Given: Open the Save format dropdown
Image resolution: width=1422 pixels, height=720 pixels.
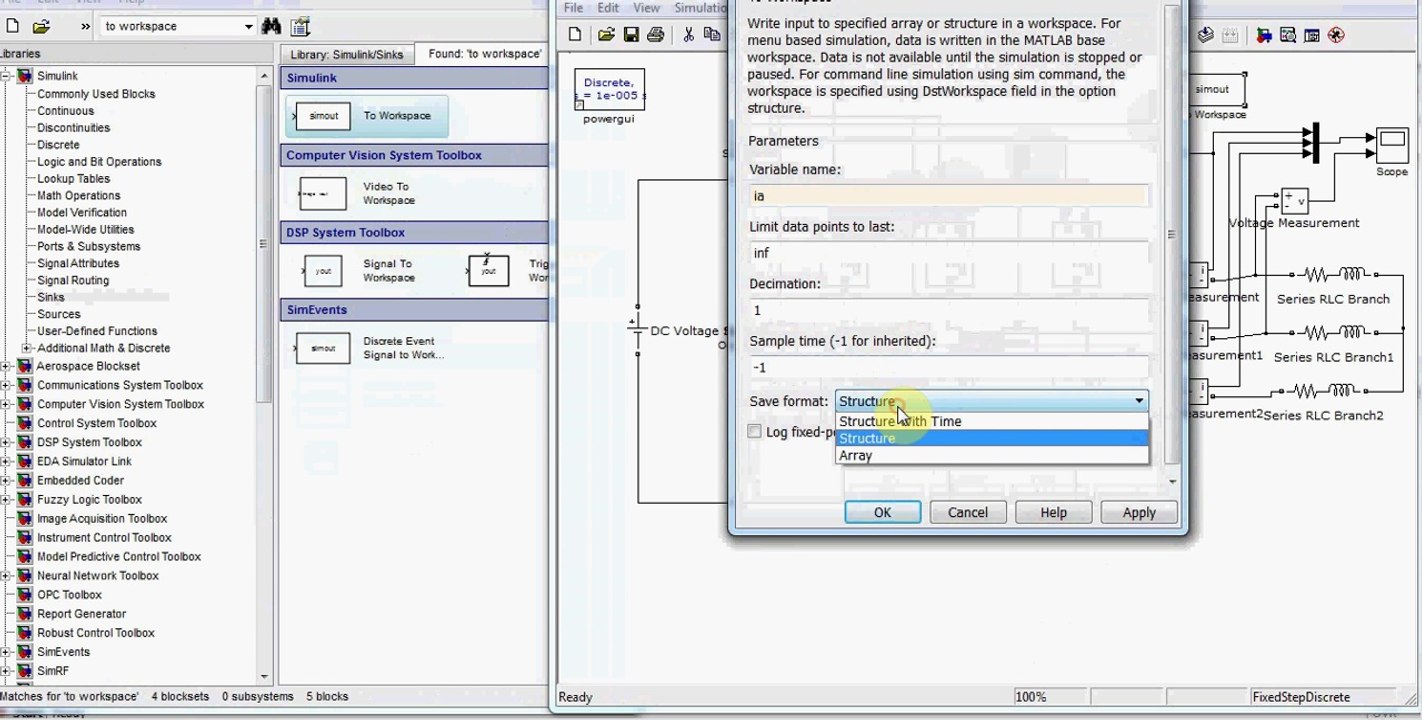Looking at the screenshot, I should pos(991,401).
